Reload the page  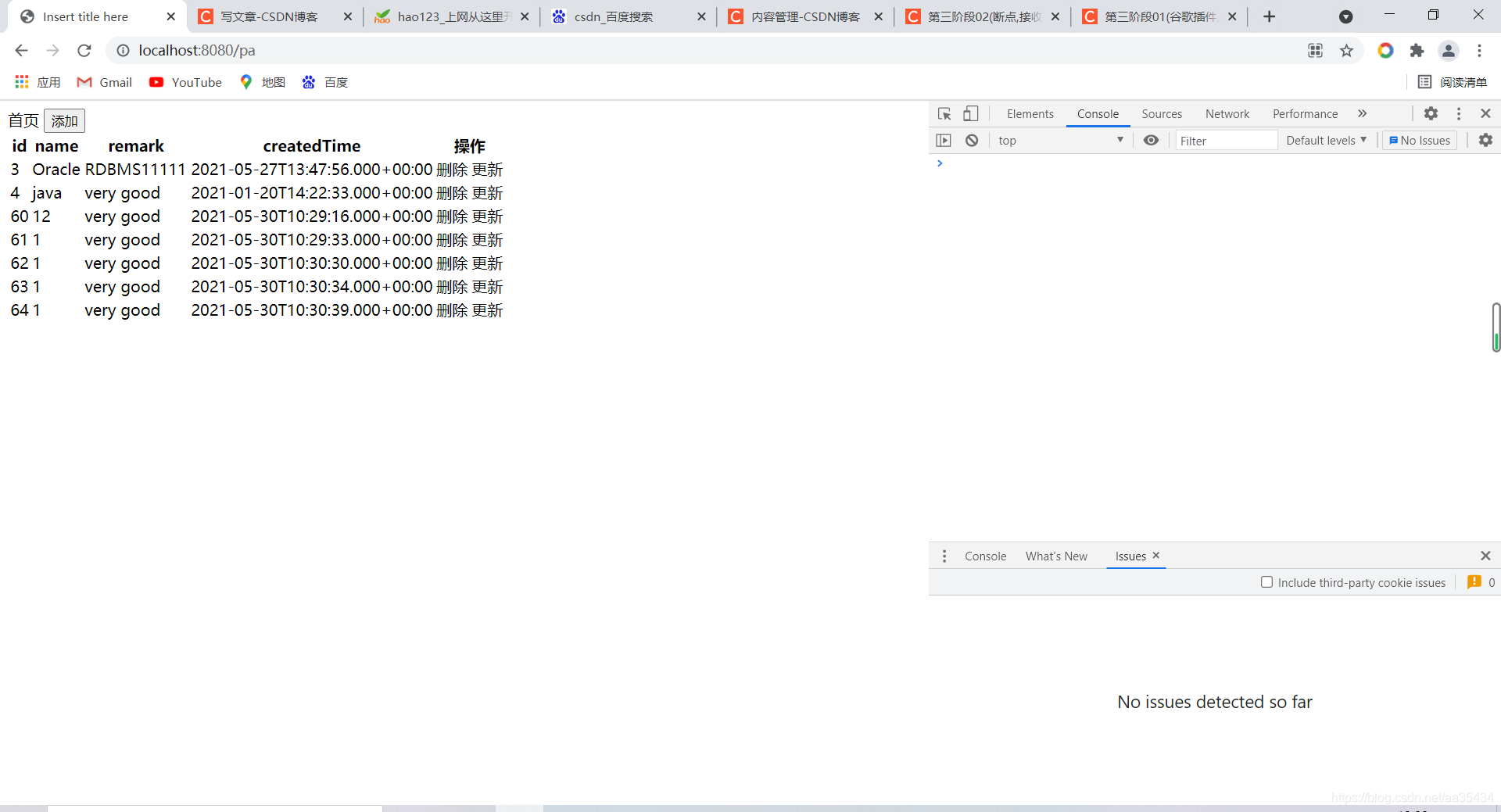(84, 51)
